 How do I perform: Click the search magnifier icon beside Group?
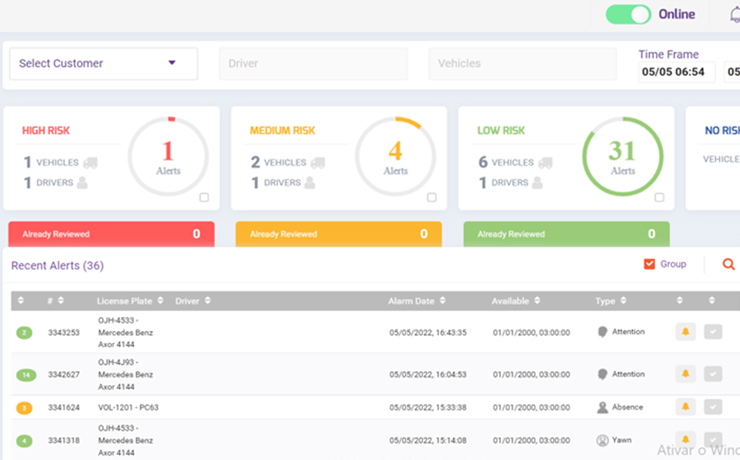728,265
